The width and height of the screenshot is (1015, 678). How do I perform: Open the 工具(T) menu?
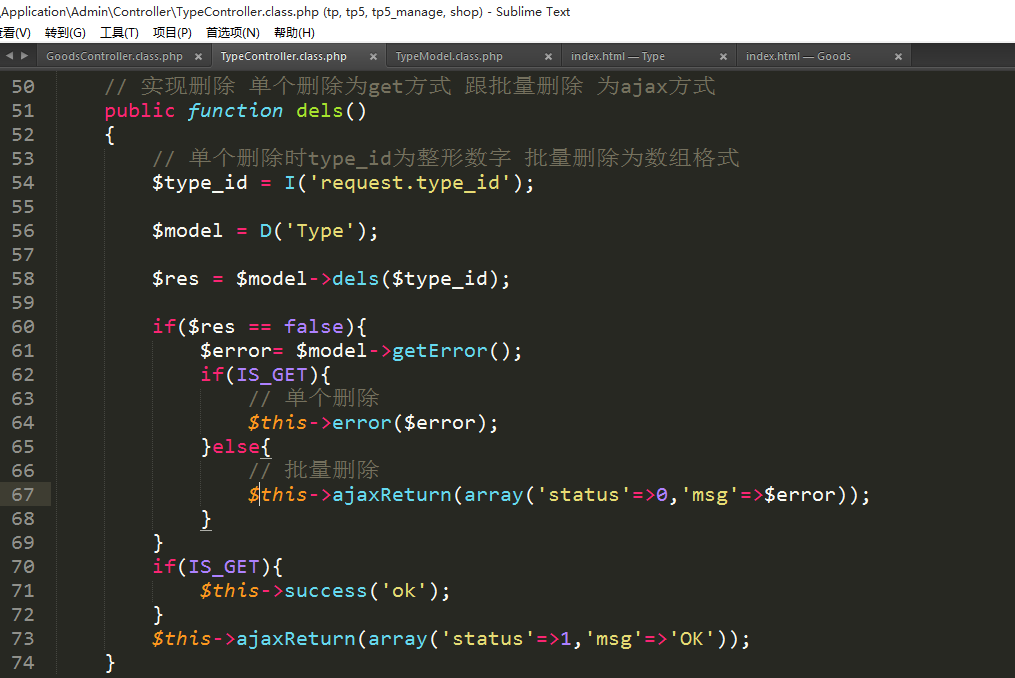pyautogui.click(x=119, y=32)
